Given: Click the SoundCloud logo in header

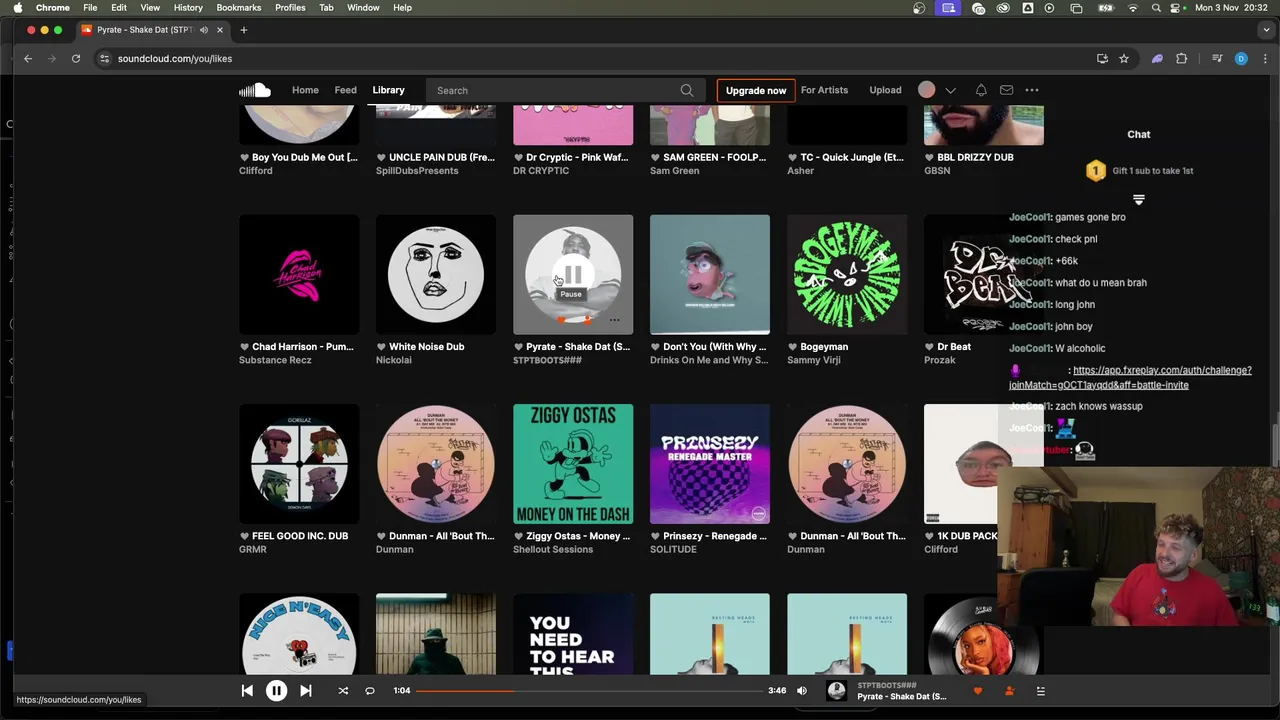Looking at the screenshot, I should [x=255, y=90].
